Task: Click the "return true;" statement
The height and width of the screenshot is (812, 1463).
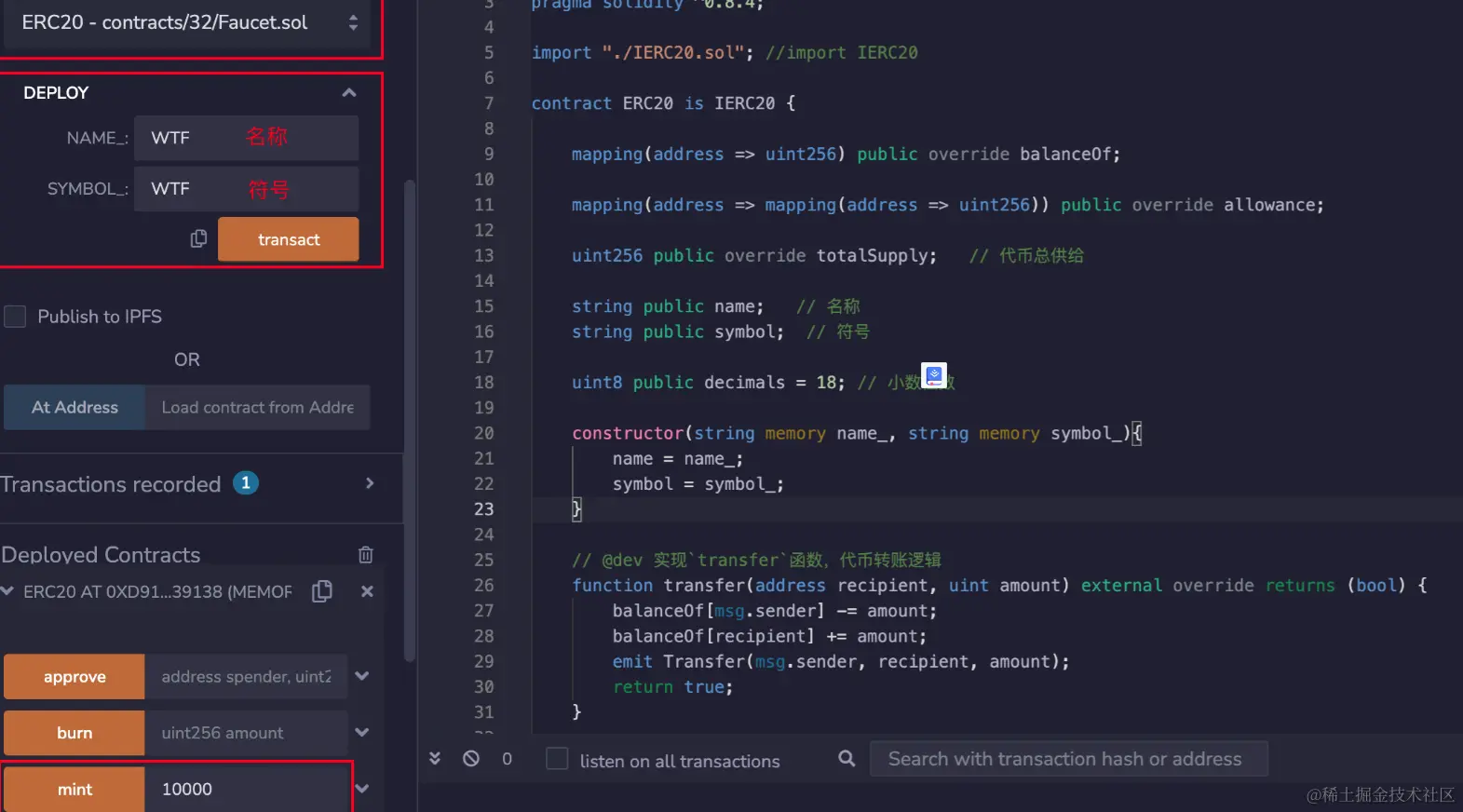Action: 673,687
